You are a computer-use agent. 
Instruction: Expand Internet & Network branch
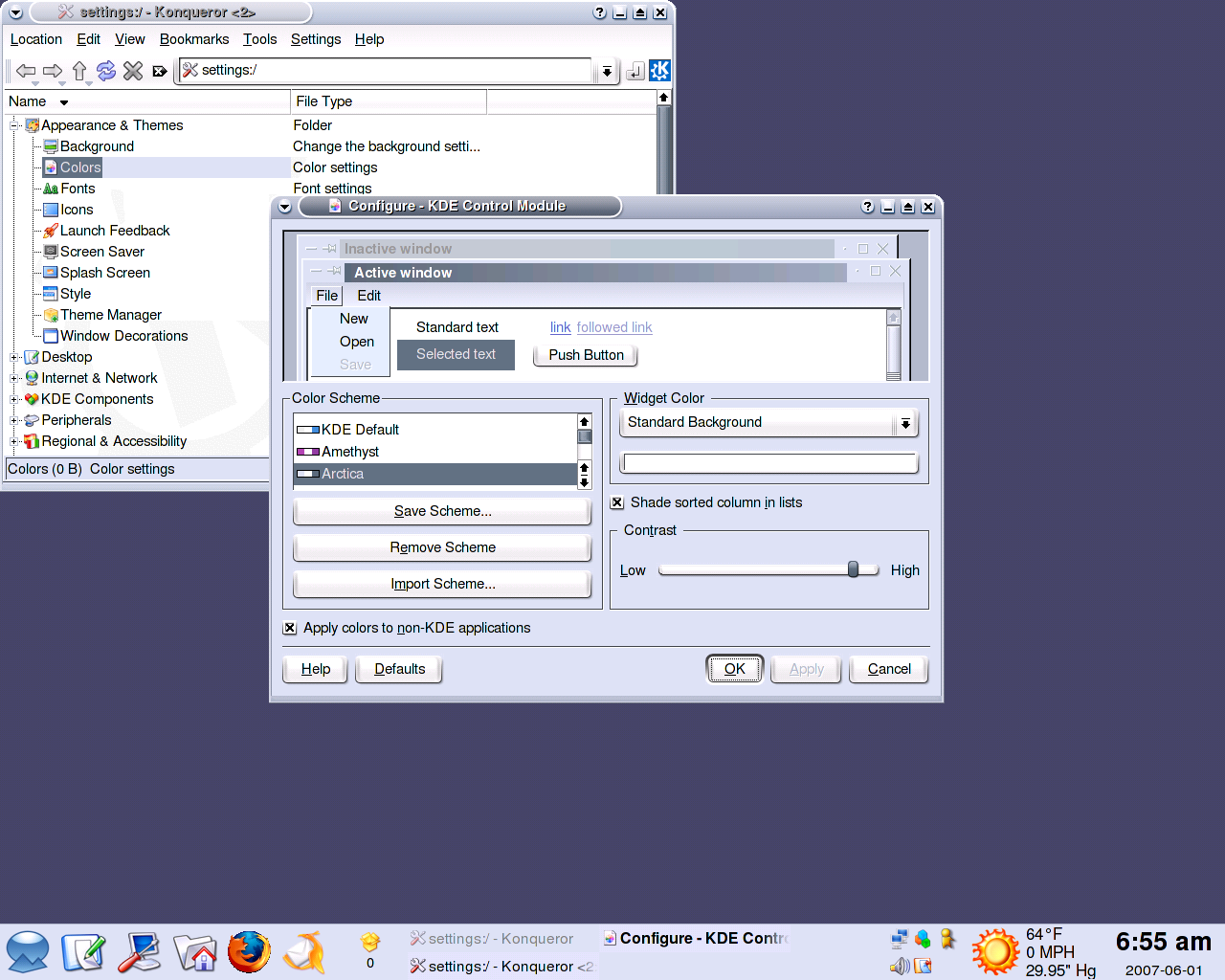pos(14,378)
